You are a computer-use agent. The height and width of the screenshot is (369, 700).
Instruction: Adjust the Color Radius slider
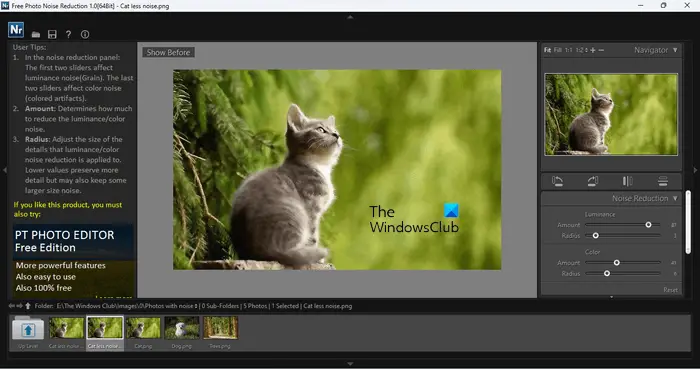pyautogui.click(x=623, y=274)
